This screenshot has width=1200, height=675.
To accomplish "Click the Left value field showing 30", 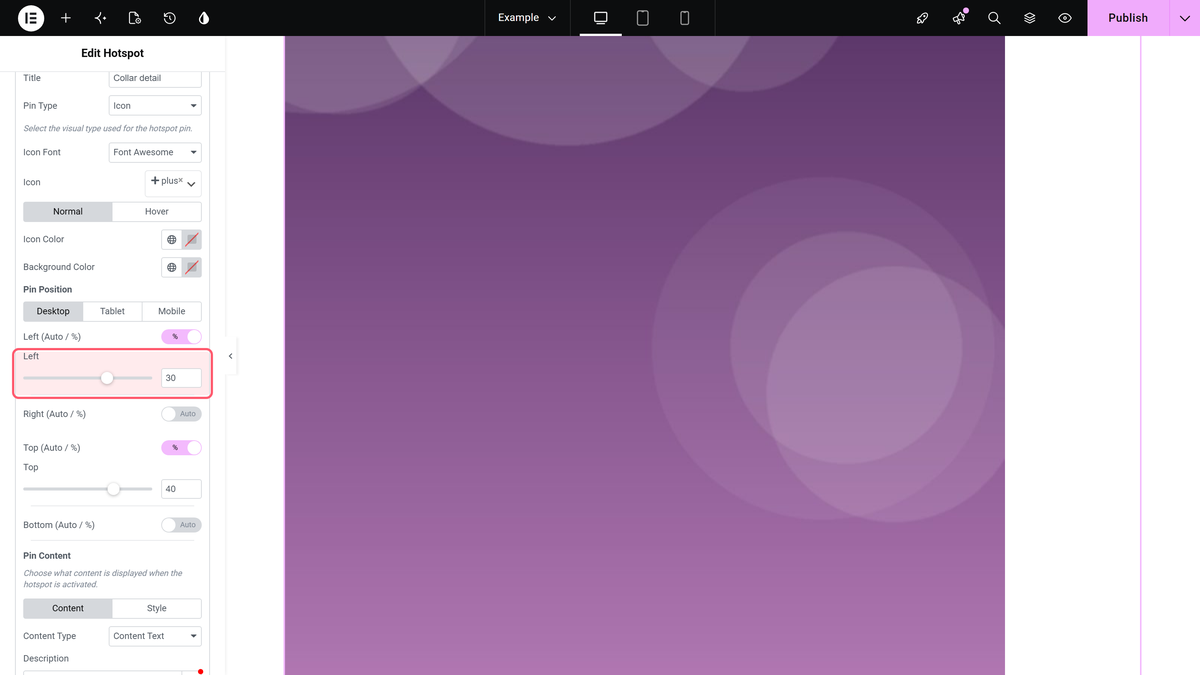I will click(181, 378).
